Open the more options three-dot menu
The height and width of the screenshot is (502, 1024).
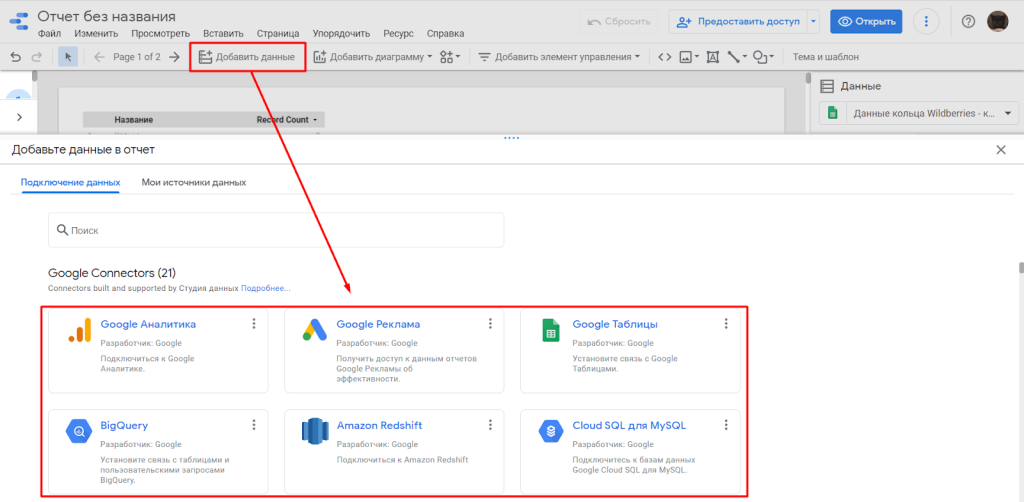[925, 22]
